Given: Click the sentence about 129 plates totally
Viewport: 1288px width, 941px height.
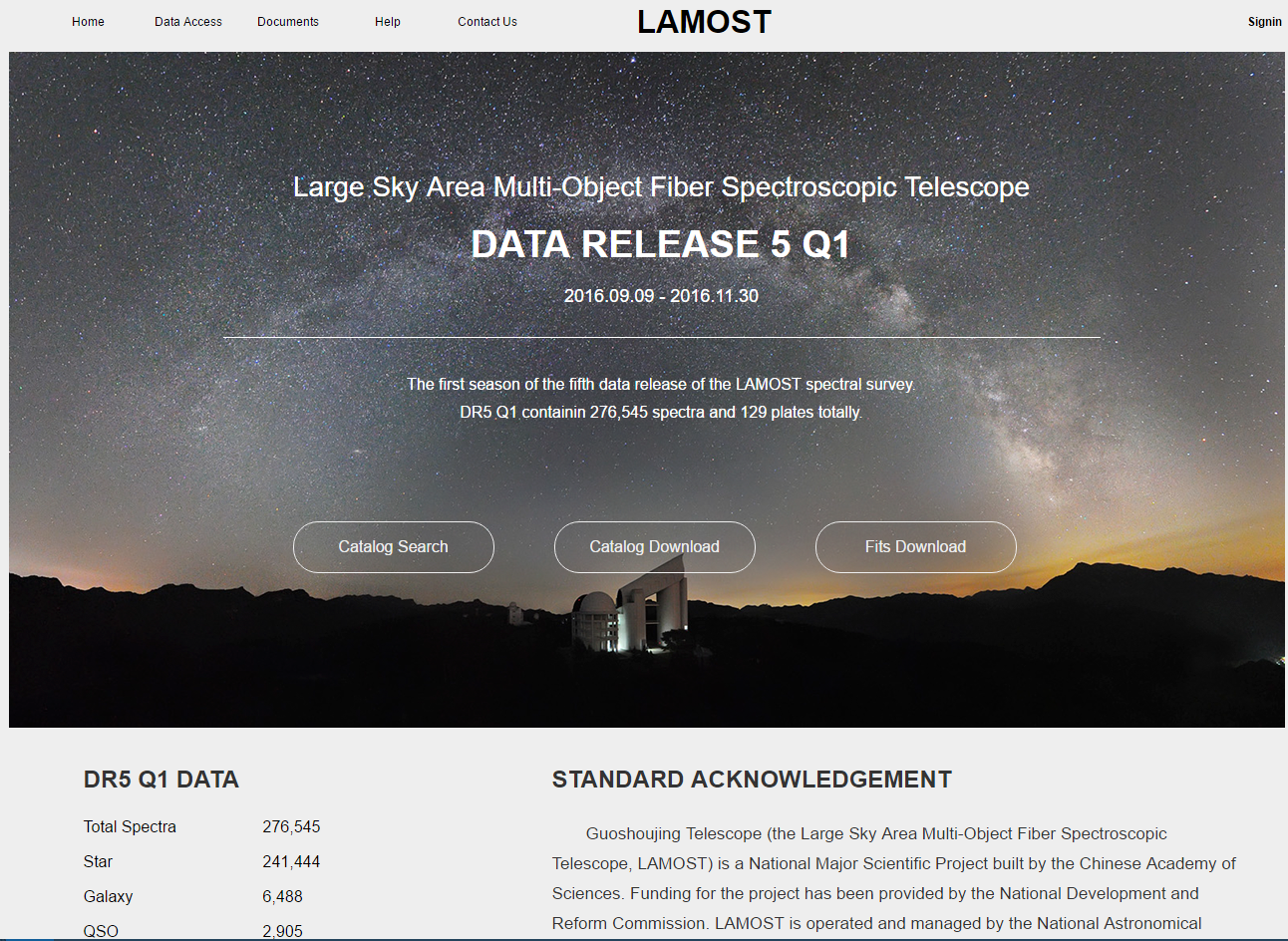Looking at the screenshot, I should [661, 412].
